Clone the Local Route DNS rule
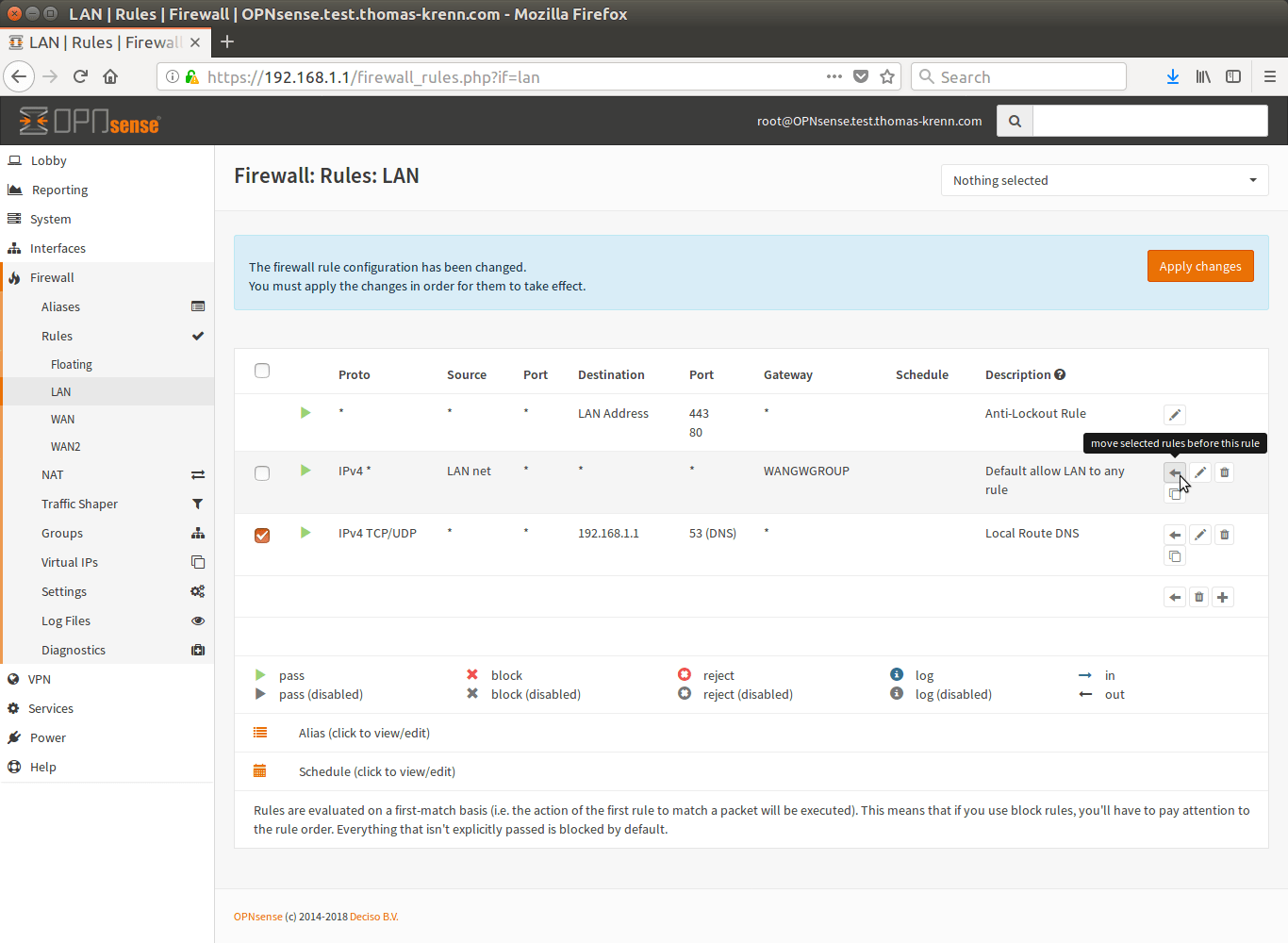Viewport: 1288px width, 943px height. (x=1174, y=556)
